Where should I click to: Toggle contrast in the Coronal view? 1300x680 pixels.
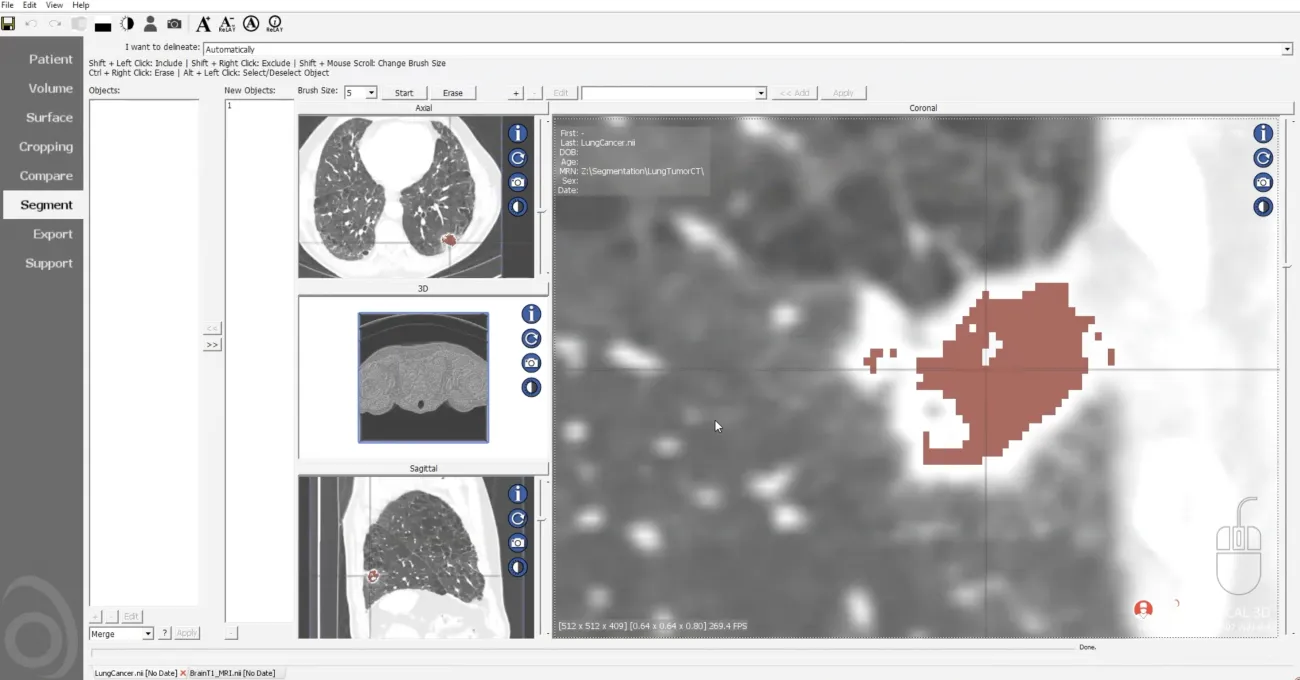[1263, 207]
